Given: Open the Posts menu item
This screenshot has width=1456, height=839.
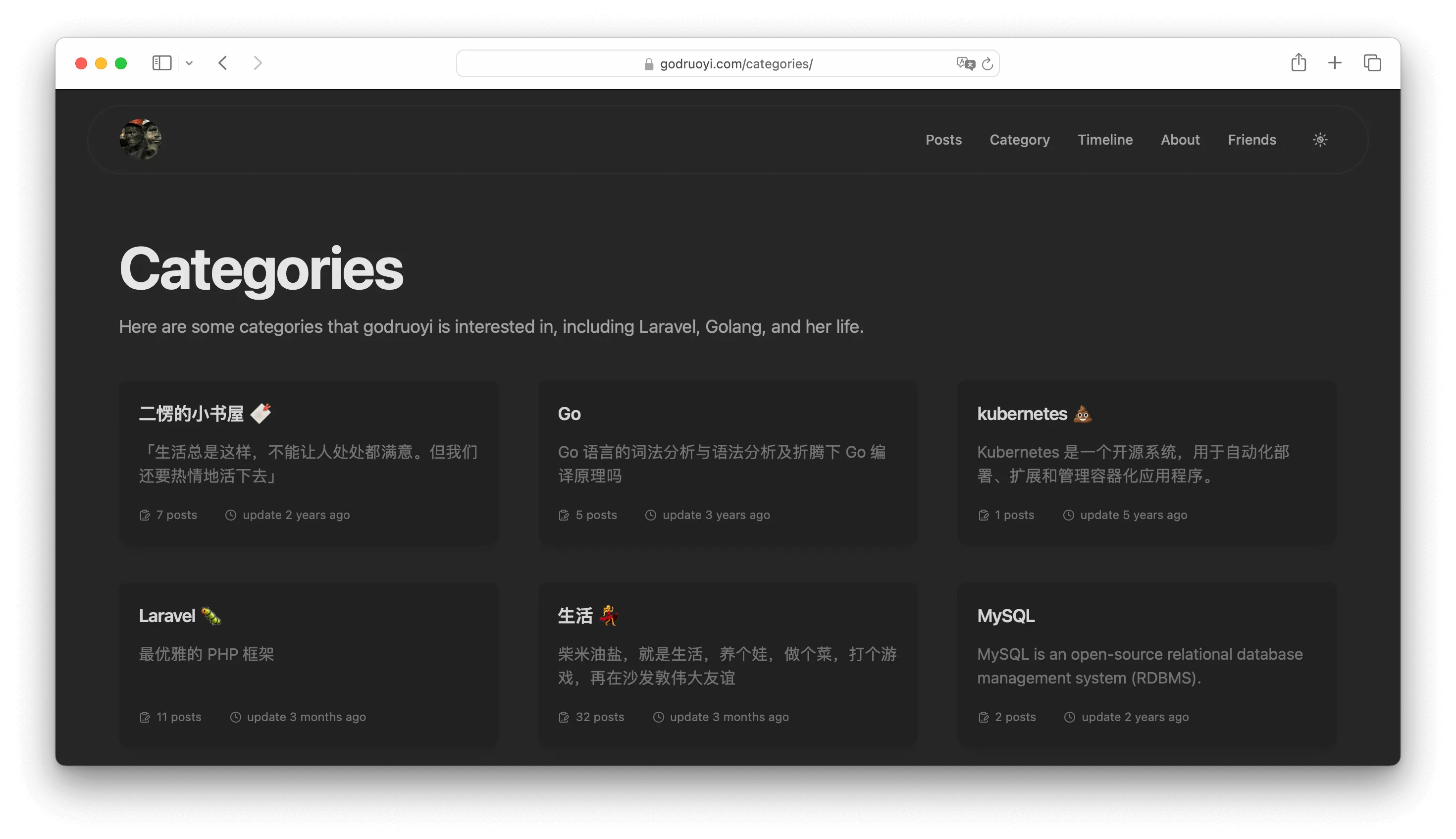Looking at the screenshot, I should [x=943, y=139].
